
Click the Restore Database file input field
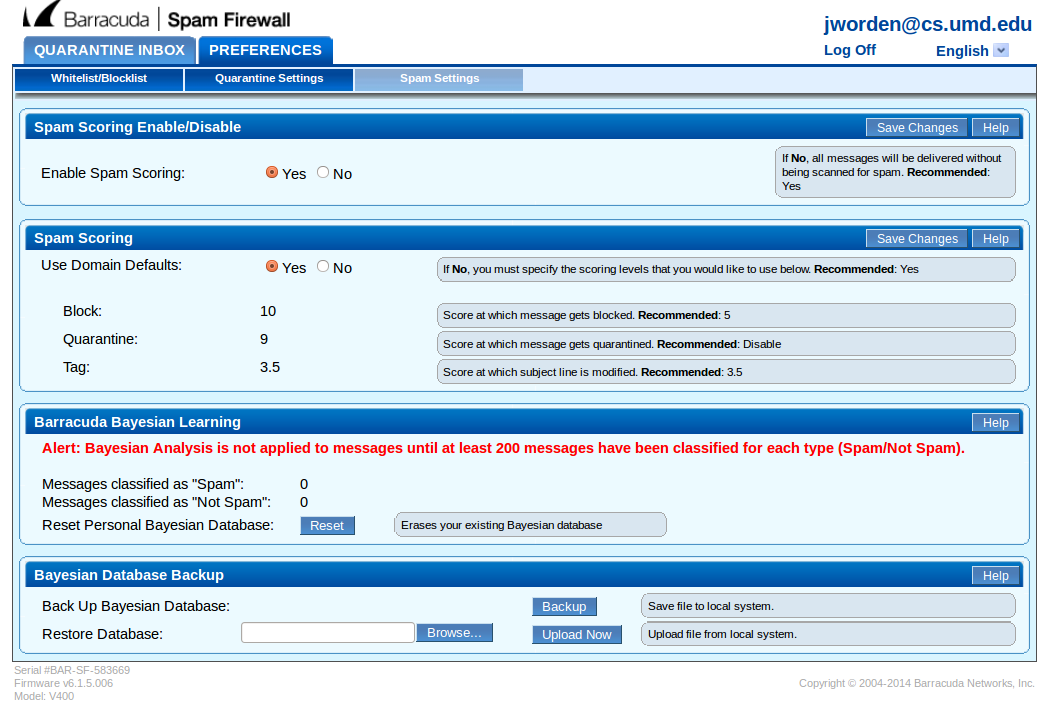click(328, 633)
